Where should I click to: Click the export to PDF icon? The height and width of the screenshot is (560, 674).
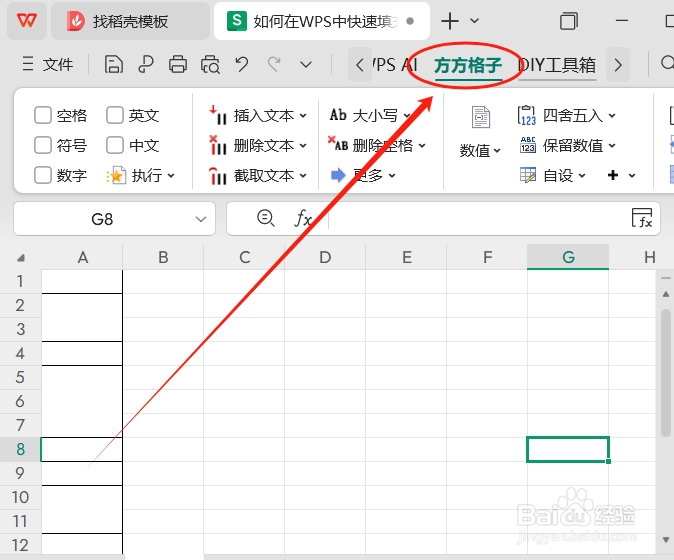(146, 64)
